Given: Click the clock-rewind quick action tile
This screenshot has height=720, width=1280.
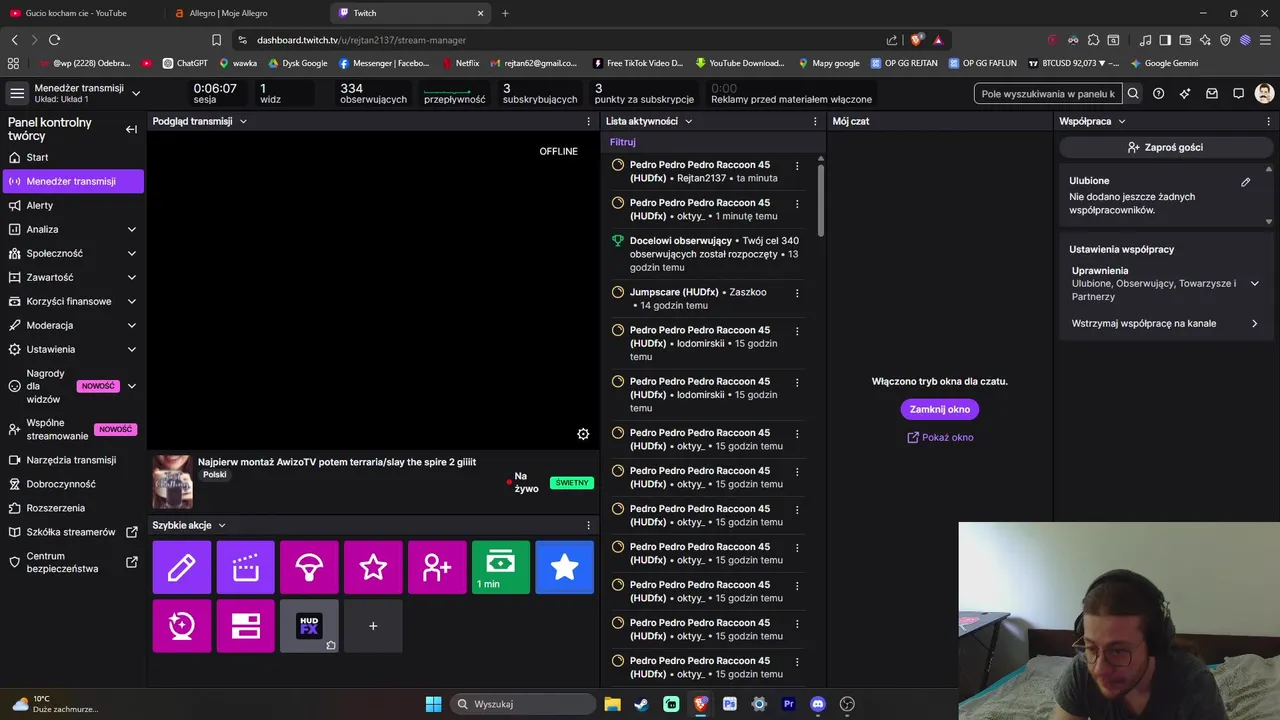Looking at the screenshot, I should [181, 626].
